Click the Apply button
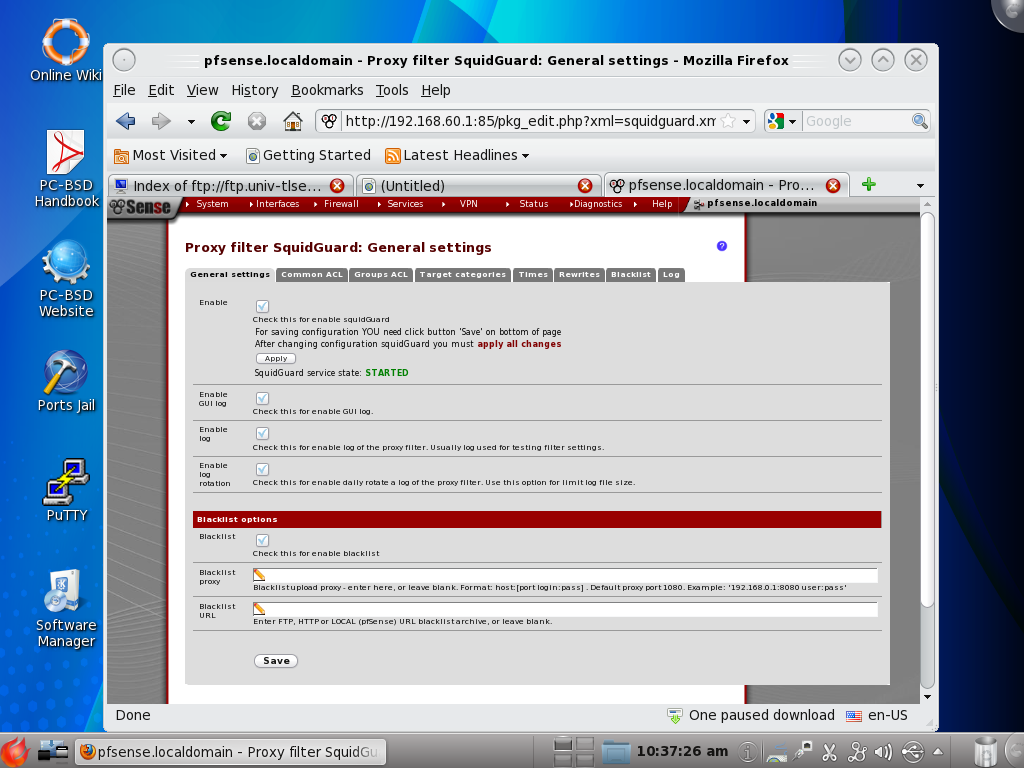The height and width of the screenshot is (768, 1024). tap(276, 359)
